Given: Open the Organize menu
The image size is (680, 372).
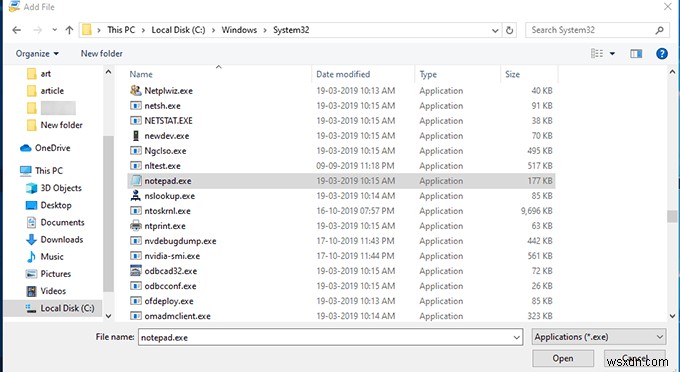Looking at the screenshot, I should [x=37, y=53].
